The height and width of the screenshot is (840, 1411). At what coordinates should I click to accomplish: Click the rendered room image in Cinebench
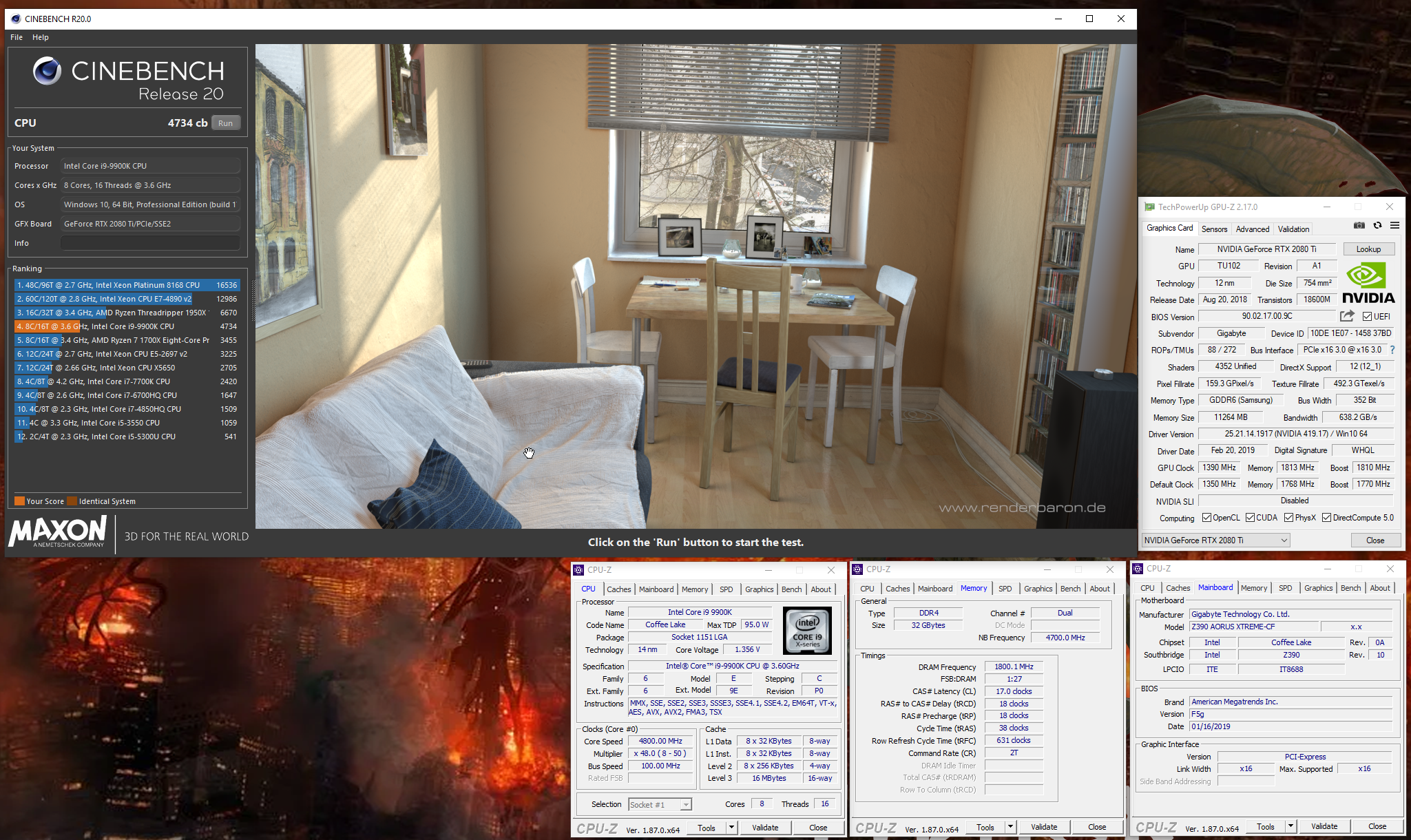(696, 286)
